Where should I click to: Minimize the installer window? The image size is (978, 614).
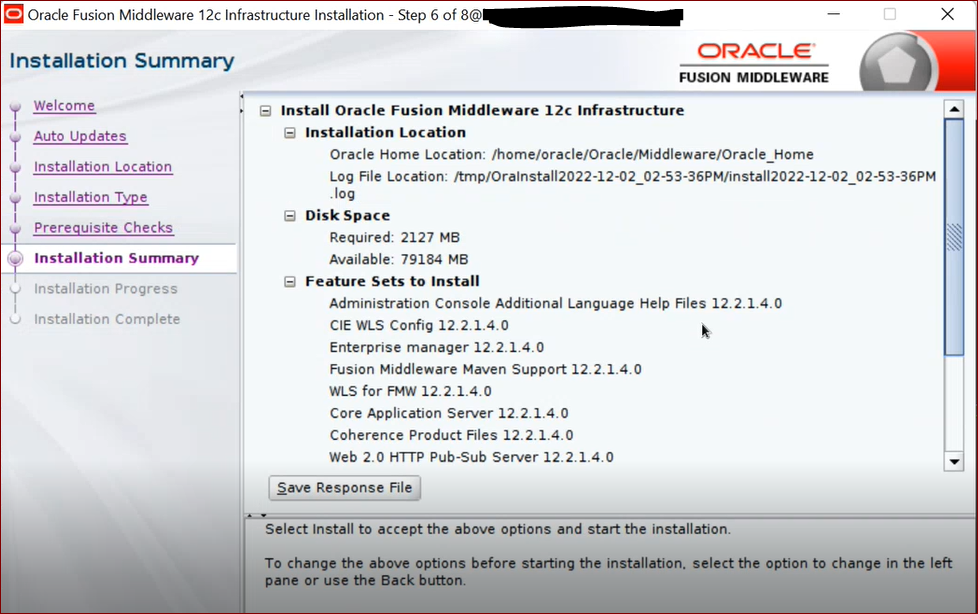point(833,14)
